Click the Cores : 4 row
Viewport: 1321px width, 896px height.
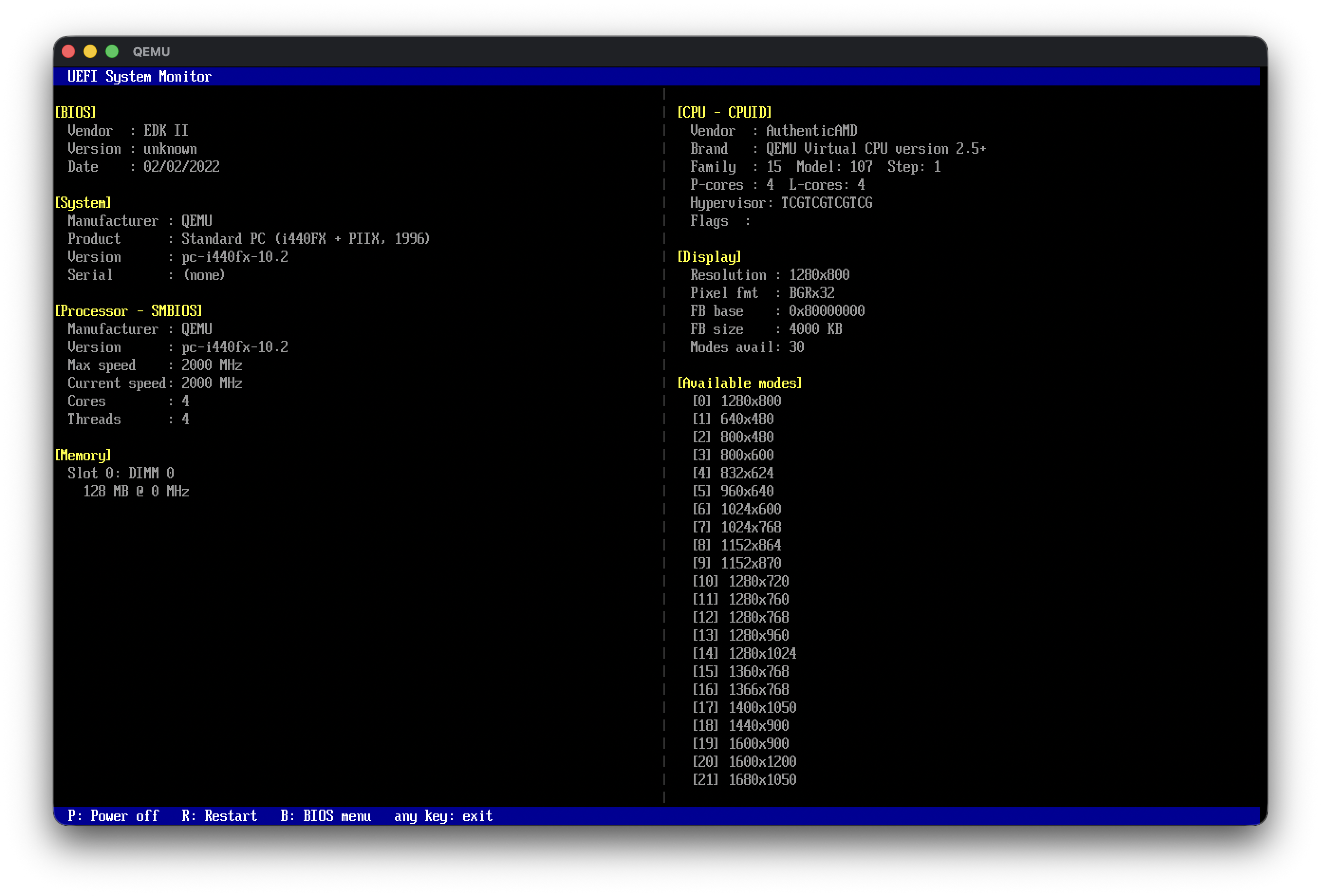pos(129,401)
